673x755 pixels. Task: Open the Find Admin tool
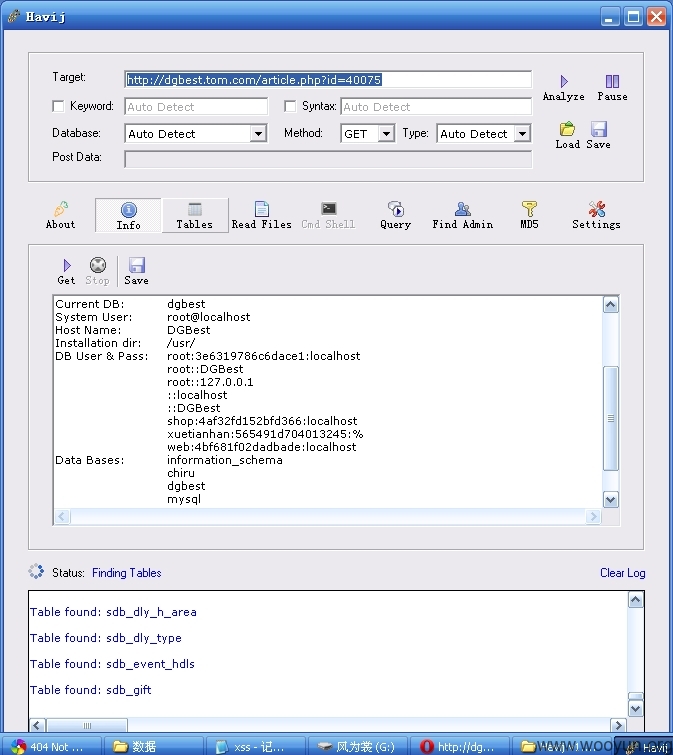coord(462,215)
